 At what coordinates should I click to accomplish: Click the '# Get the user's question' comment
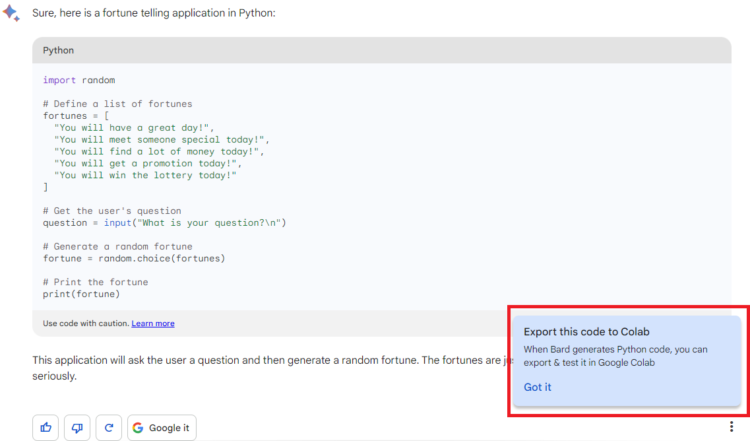click(x=112, y=211)
